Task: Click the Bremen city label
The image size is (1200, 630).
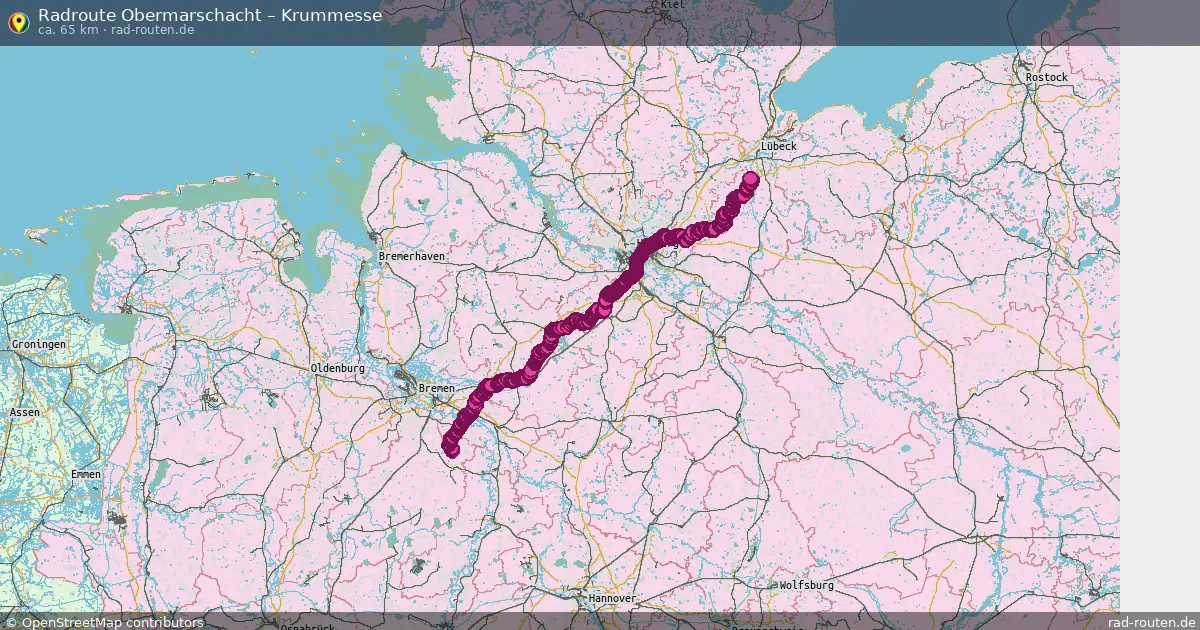Action: pyautogui.click(x=437, y=388)
